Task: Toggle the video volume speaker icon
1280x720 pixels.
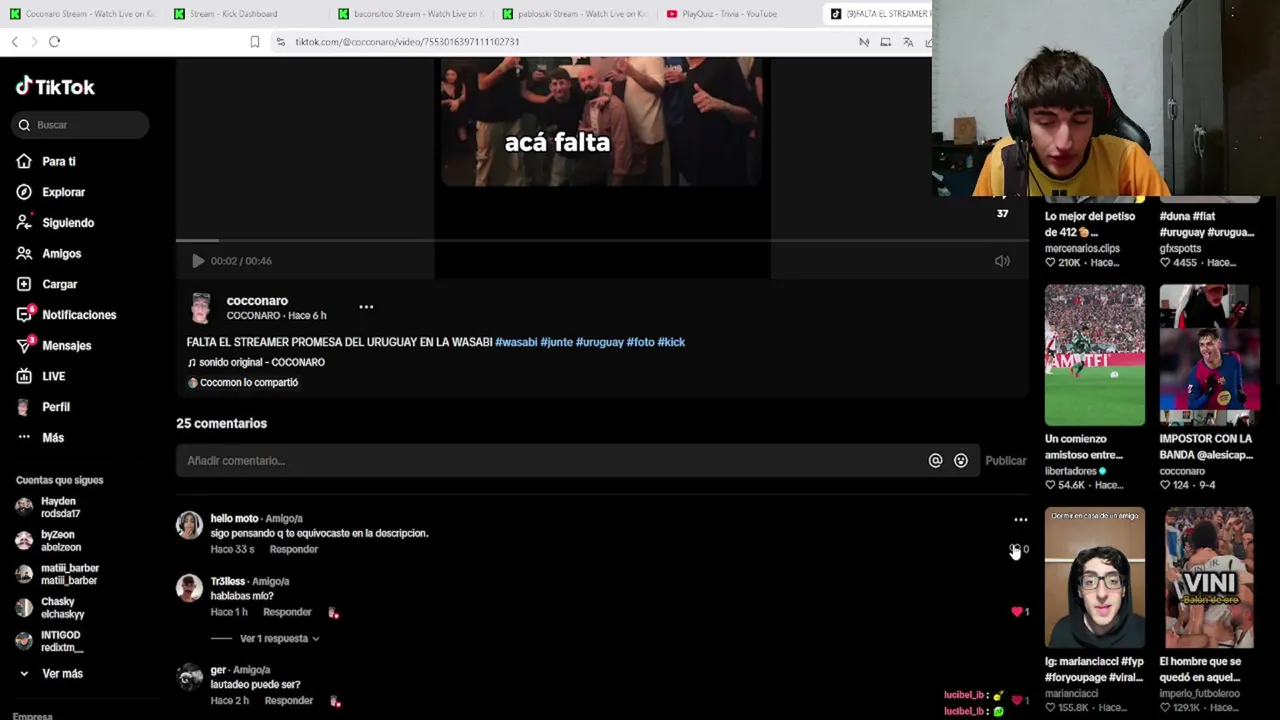Action: coord(1002,261)
